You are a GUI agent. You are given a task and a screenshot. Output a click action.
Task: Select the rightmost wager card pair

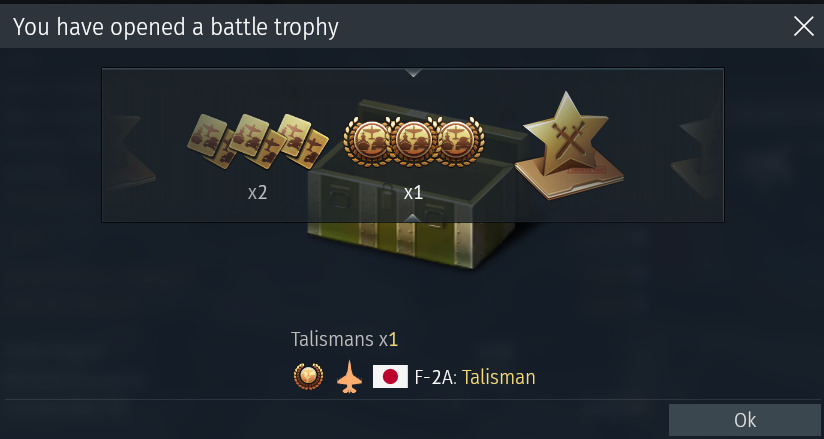pos(303,141)
